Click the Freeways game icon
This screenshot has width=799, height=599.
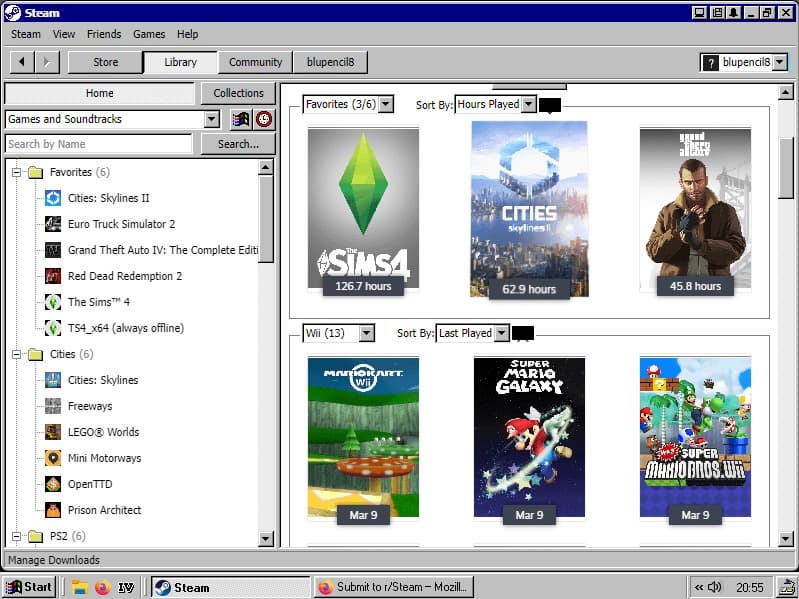pos(52,405)
